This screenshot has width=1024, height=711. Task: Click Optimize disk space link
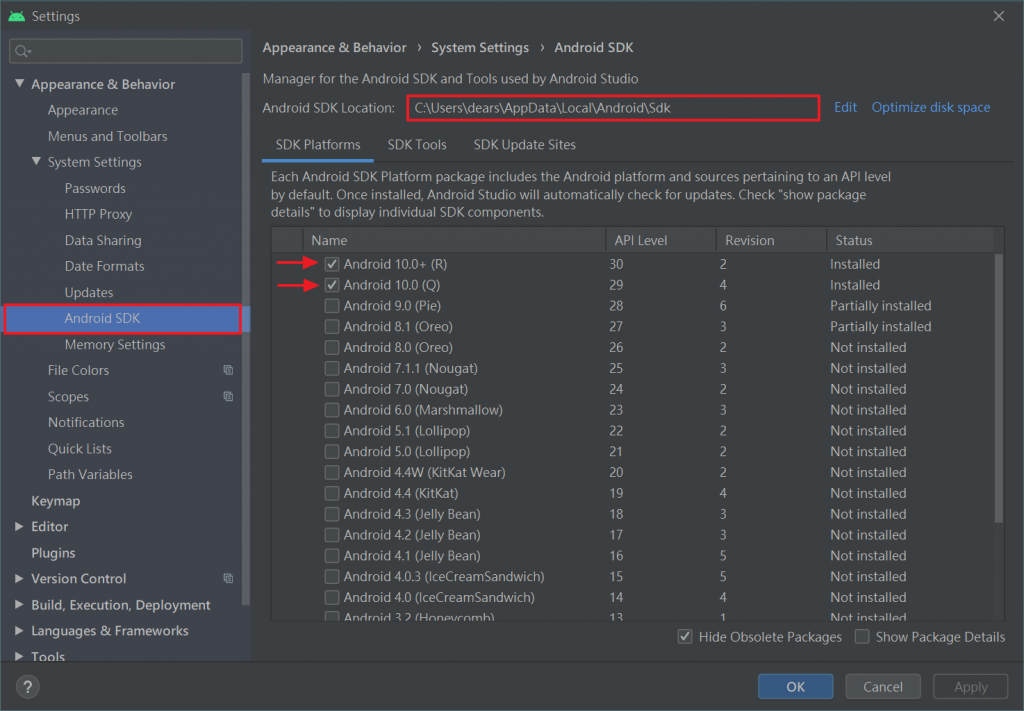tap(931, 108)
